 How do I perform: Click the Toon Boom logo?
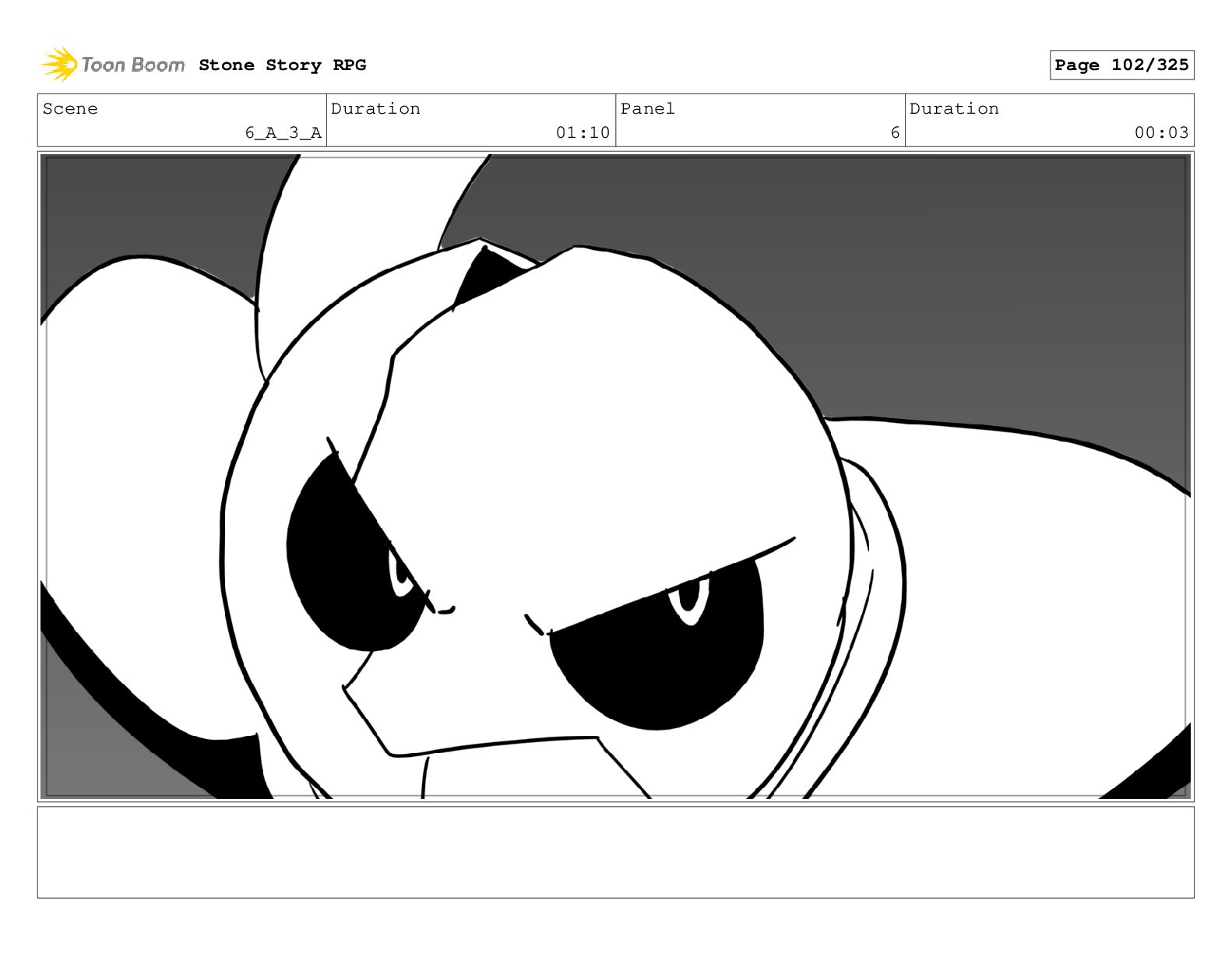pyautogui.click(x=113, y=65)
